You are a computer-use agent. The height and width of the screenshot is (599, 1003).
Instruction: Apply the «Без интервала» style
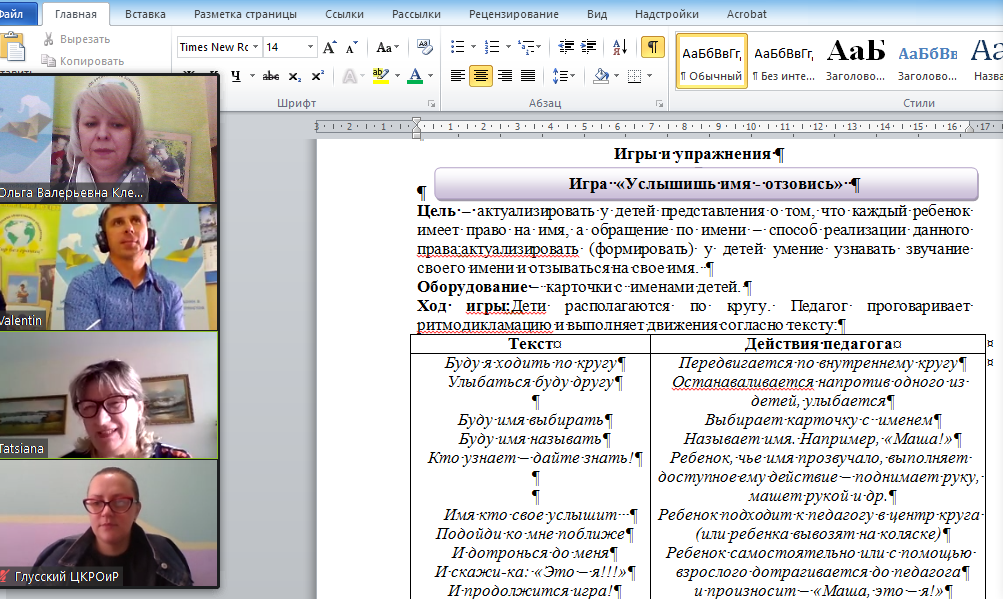tap(783, 61)
